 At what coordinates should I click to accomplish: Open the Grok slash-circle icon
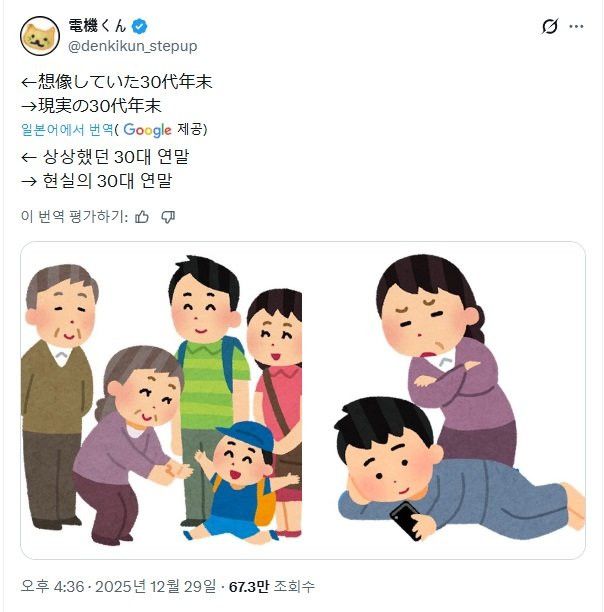(549, 27)
